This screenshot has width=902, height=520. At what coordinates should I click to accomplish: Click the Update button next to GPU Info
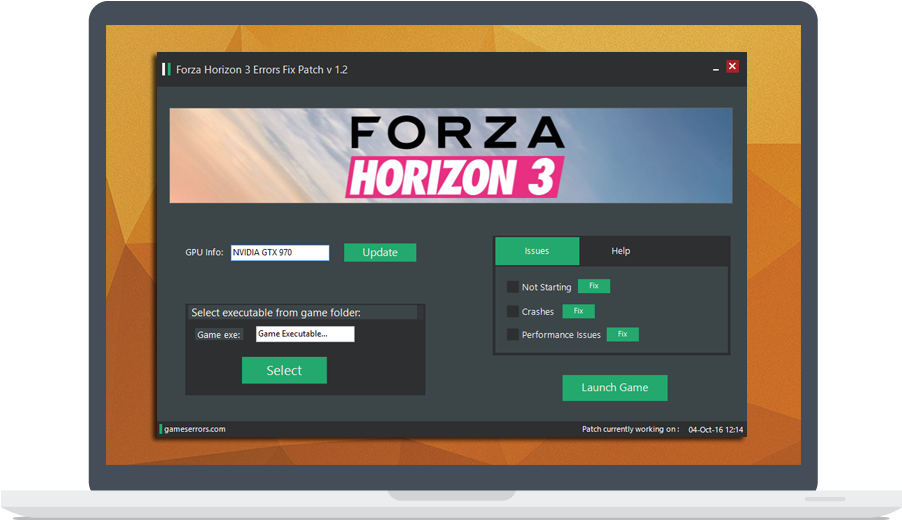pyautogui.click(x=380, y=253)
